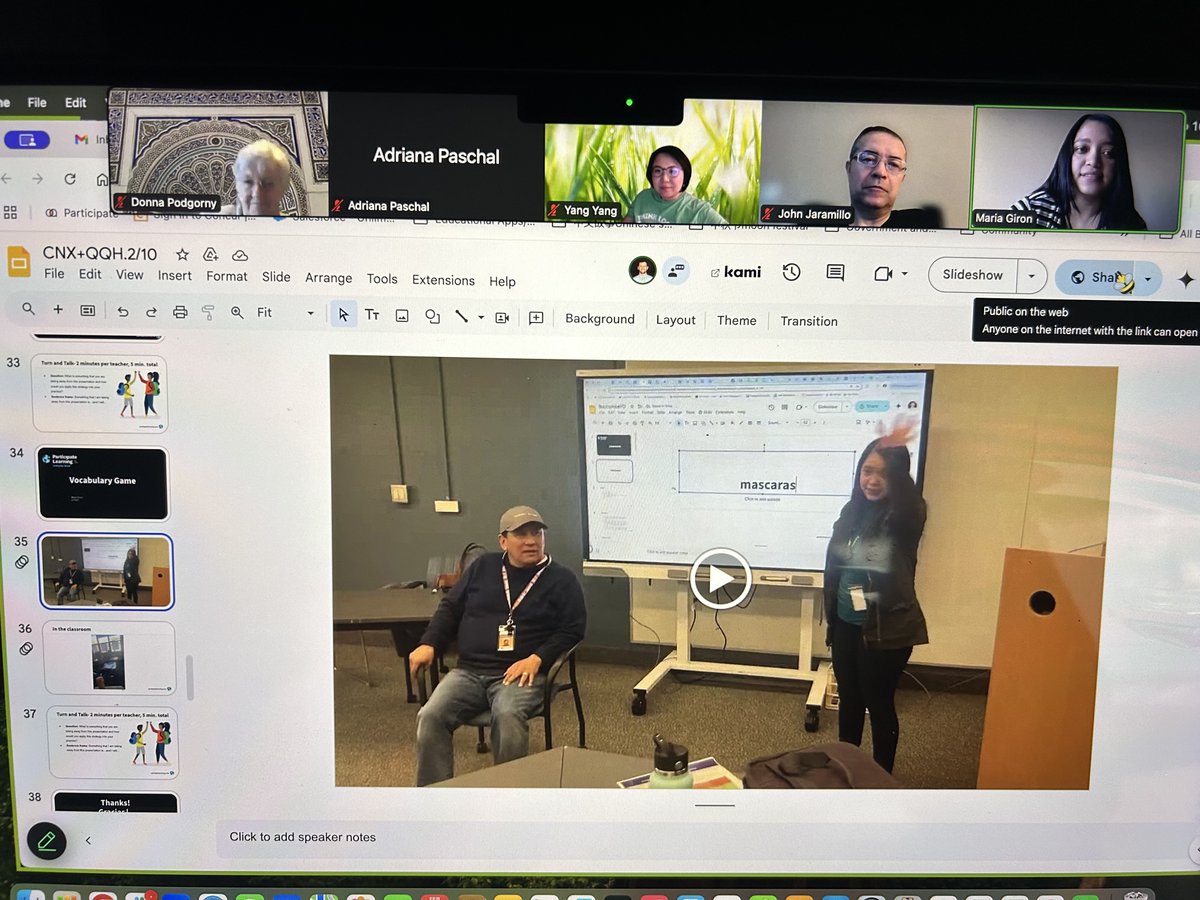Check the cloud save status icon

pyautogui.click(x=240, y=255)
